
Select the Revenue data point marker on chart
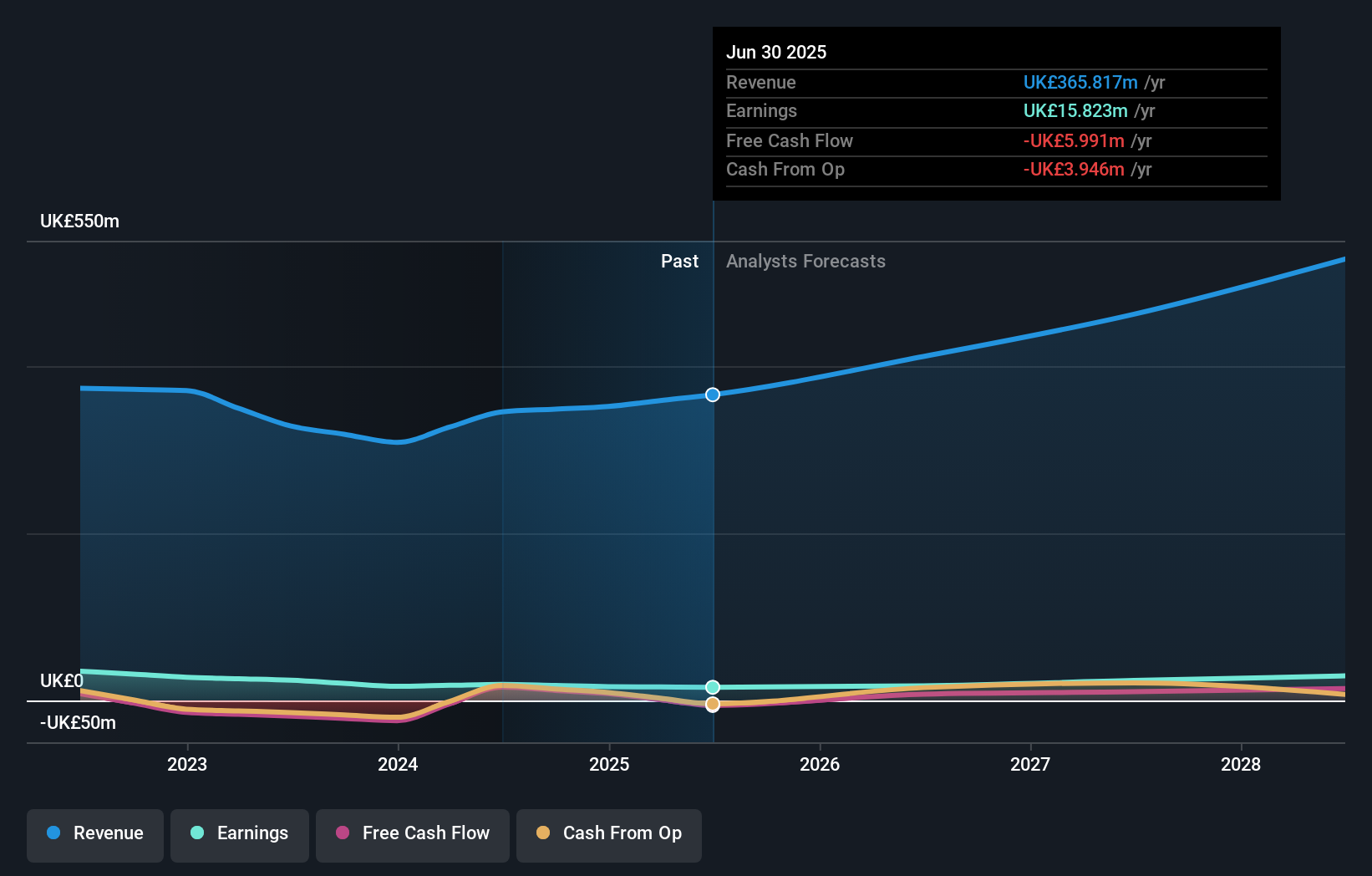712,395
